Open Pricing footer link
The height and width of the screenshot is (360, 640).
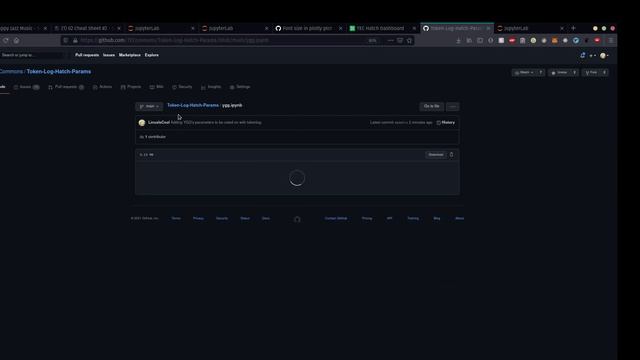click(367, 218)
